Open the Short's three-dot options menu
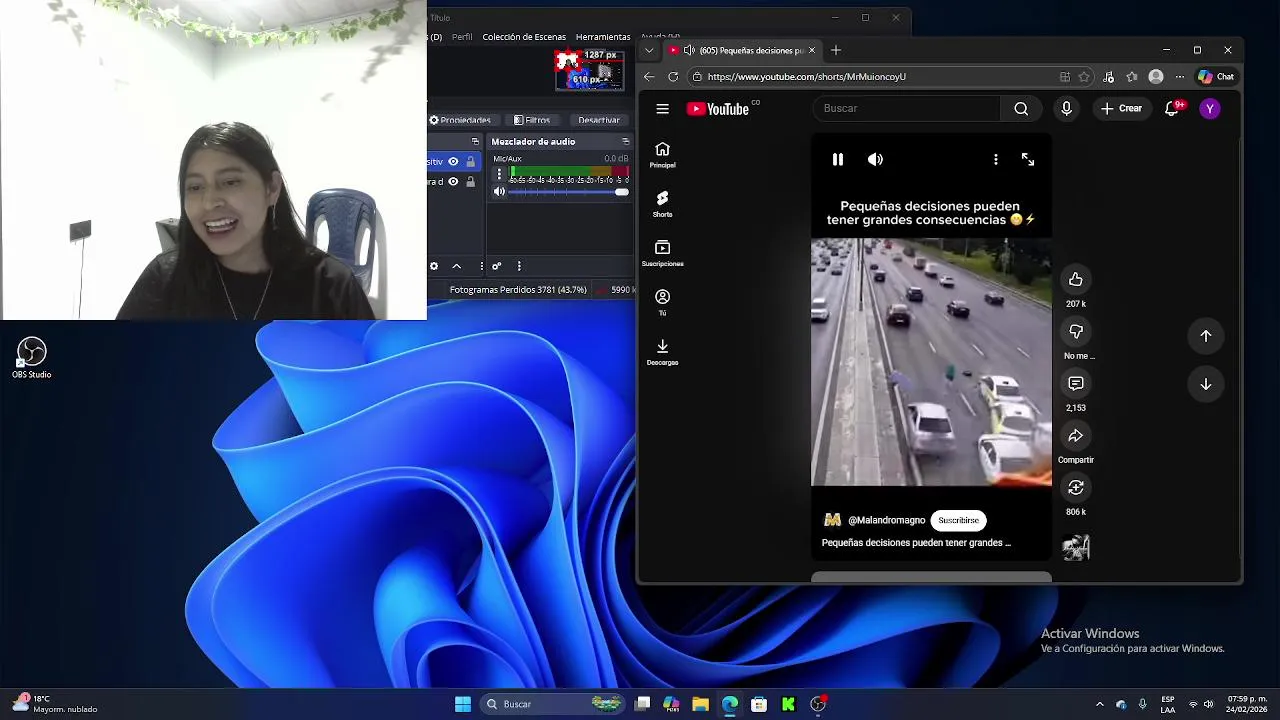Viewport: 1280px width, 720px height. pyautogui.click(x=995, y=160)
